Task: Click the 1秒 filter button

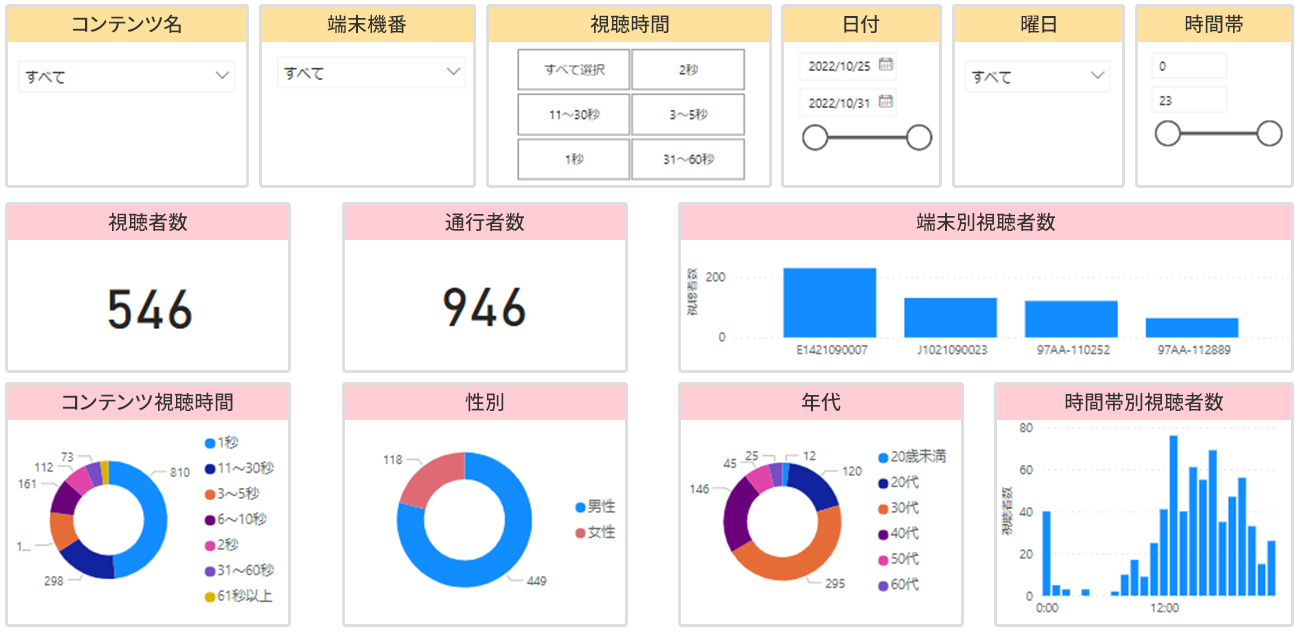Action: coord(572,159)
